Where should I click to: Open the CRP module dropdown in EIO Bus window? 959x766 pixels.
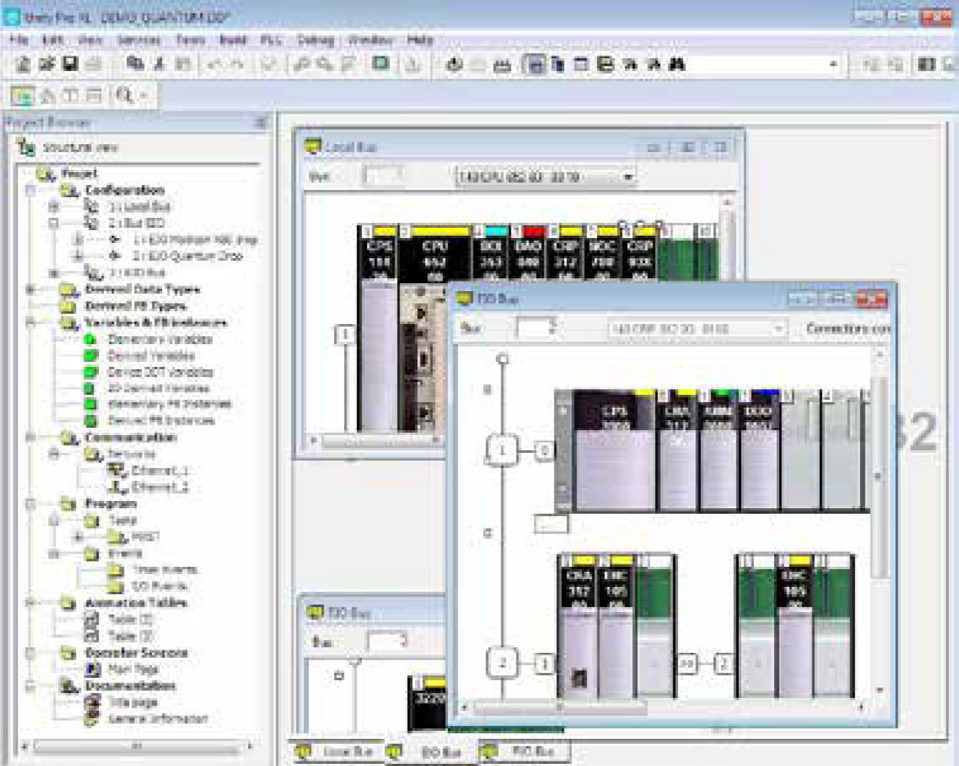tap(777, 329)
